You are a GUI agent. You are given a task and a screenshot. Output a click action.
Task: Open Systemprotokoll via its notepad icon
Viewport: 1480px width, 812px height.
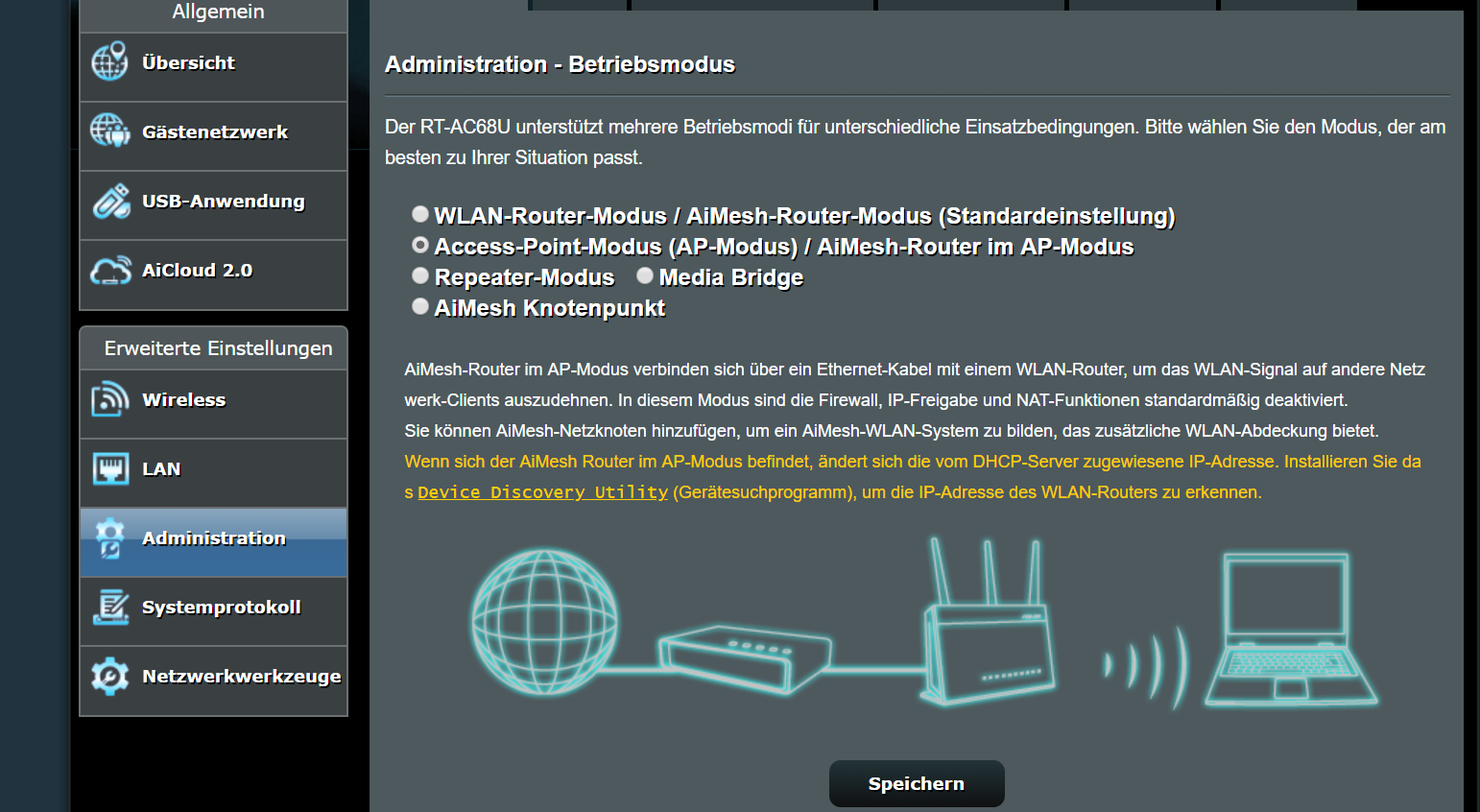click(110, 608)
